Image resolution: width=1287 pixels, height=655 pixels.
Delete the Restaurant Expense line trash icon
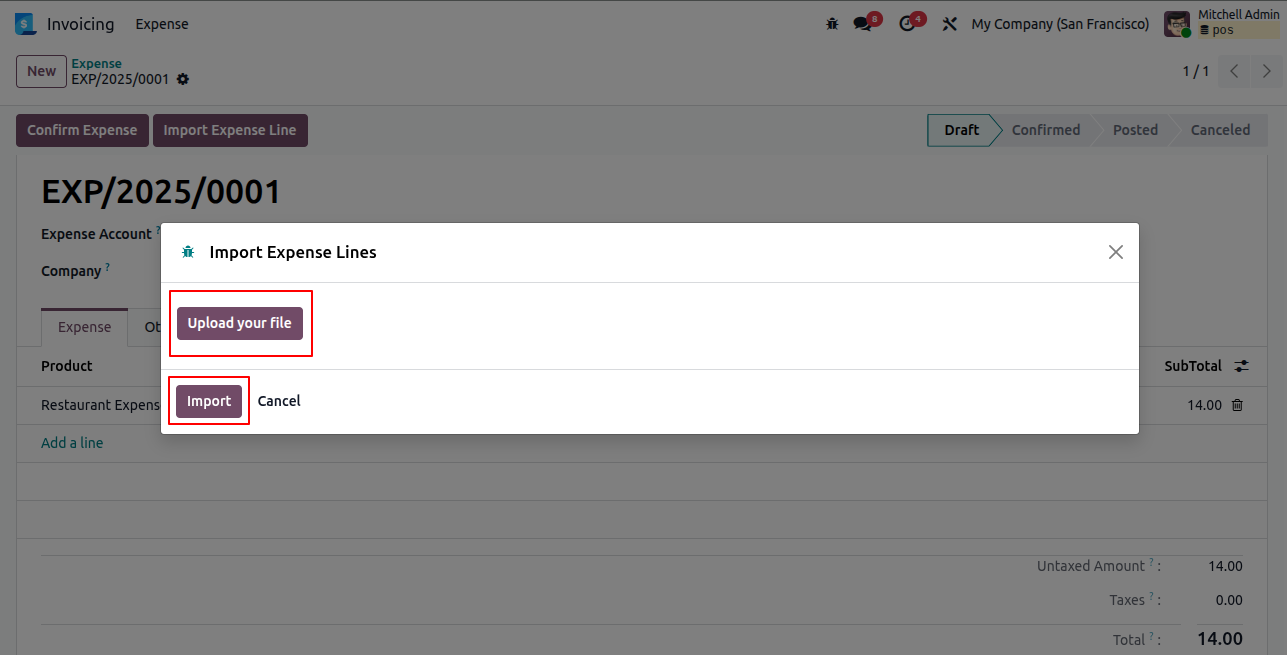(x=1237, y=405)
